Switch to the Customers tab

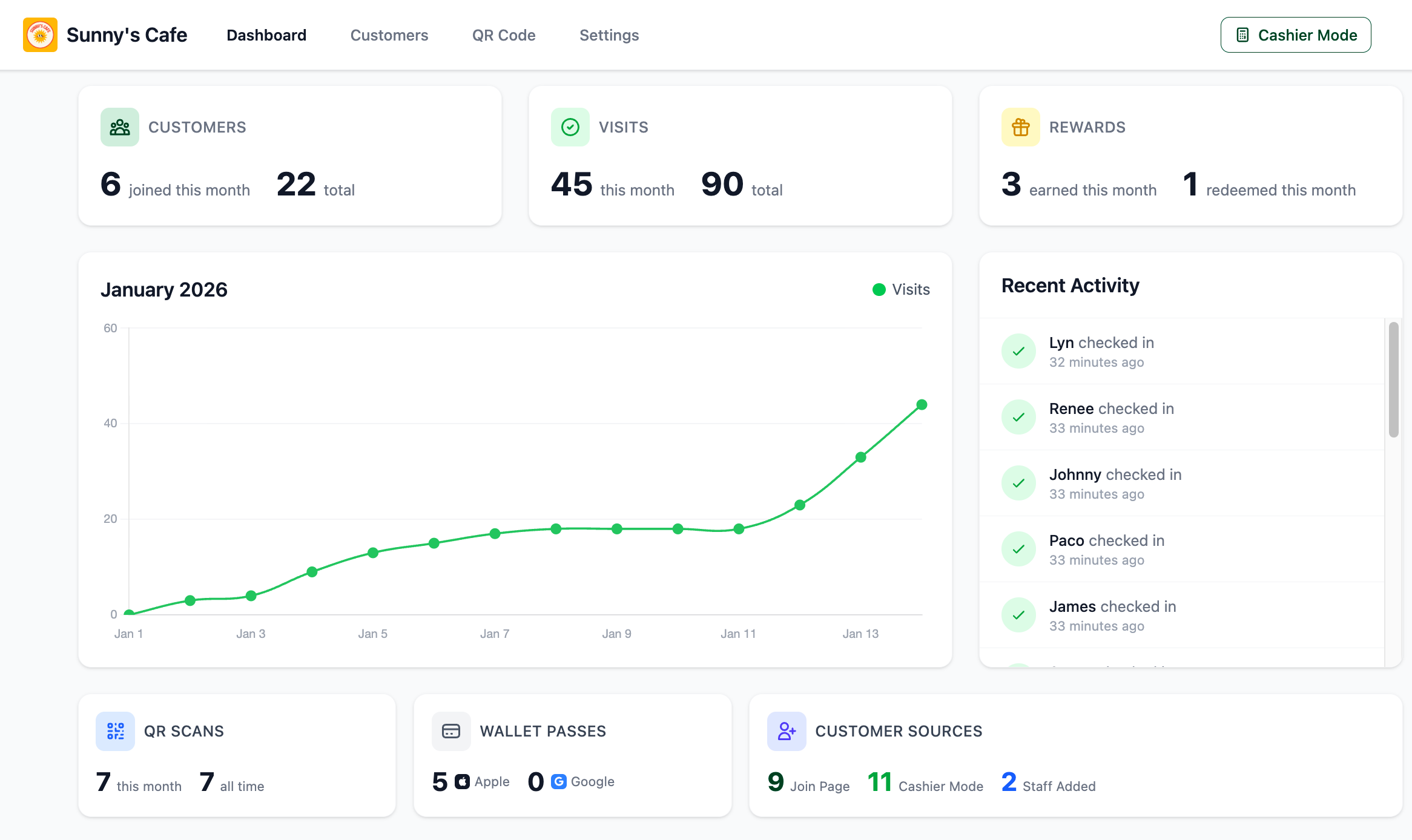[389, 35]
